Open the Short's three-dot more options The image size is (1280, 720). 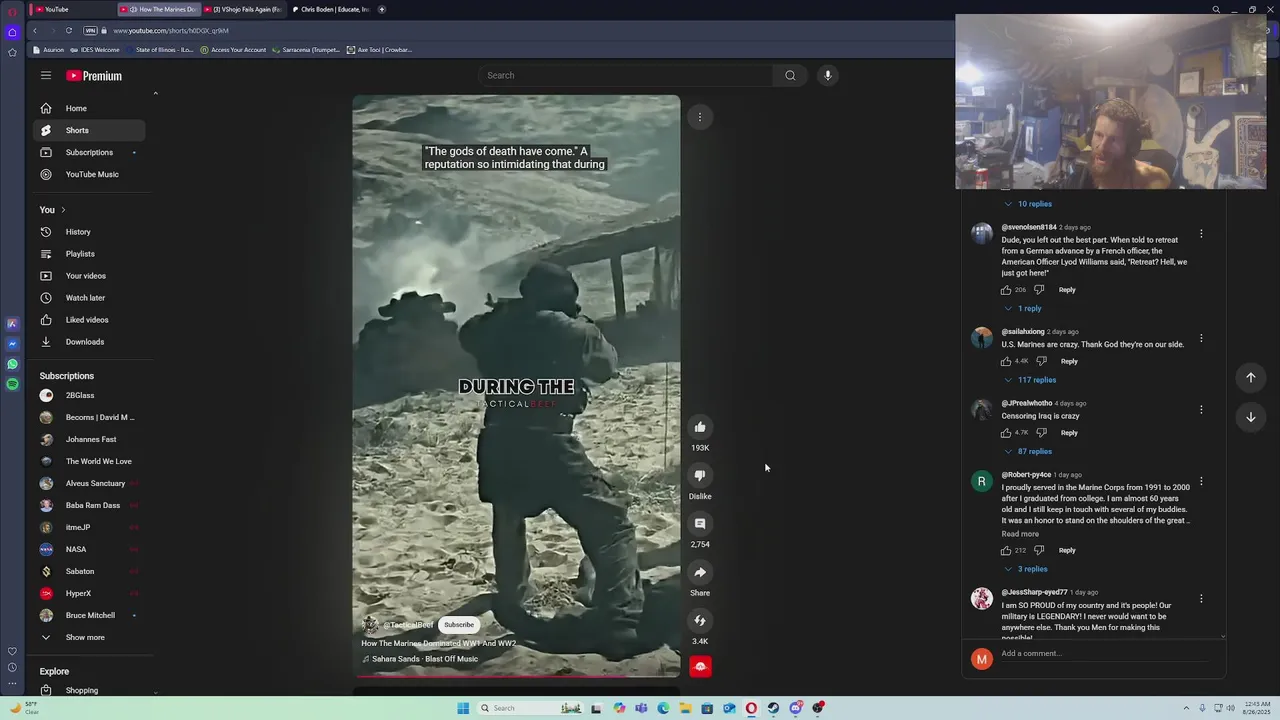point(700,117)
